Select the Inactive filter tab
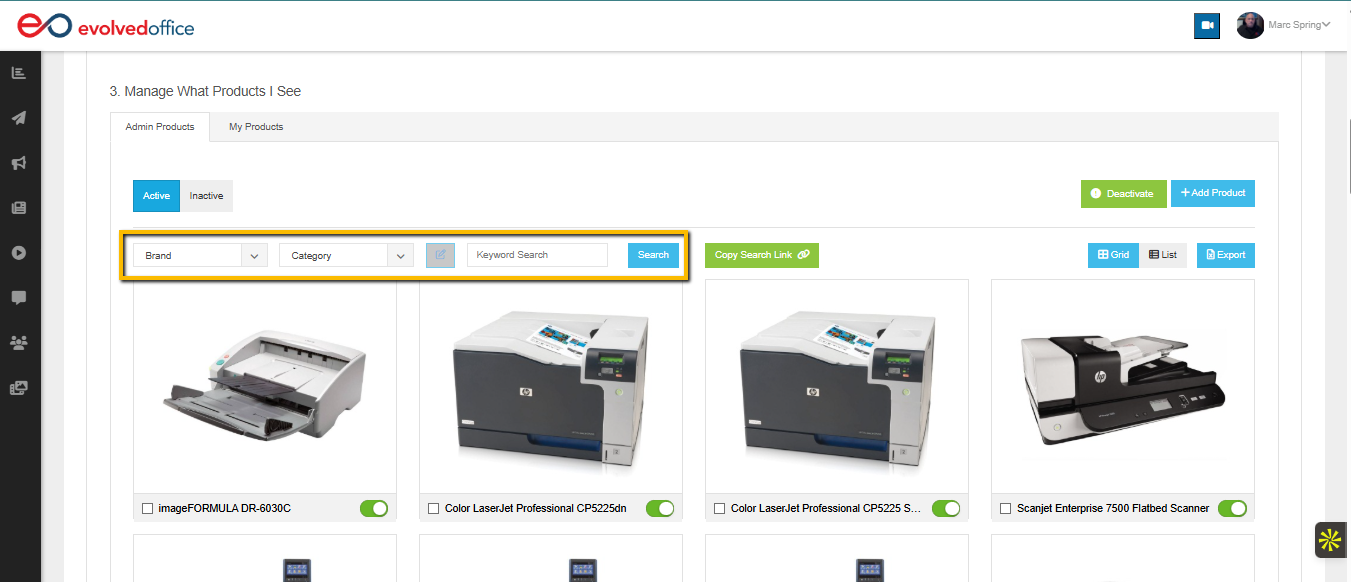The image size is (1351, 582). click(x=207, y=196)
